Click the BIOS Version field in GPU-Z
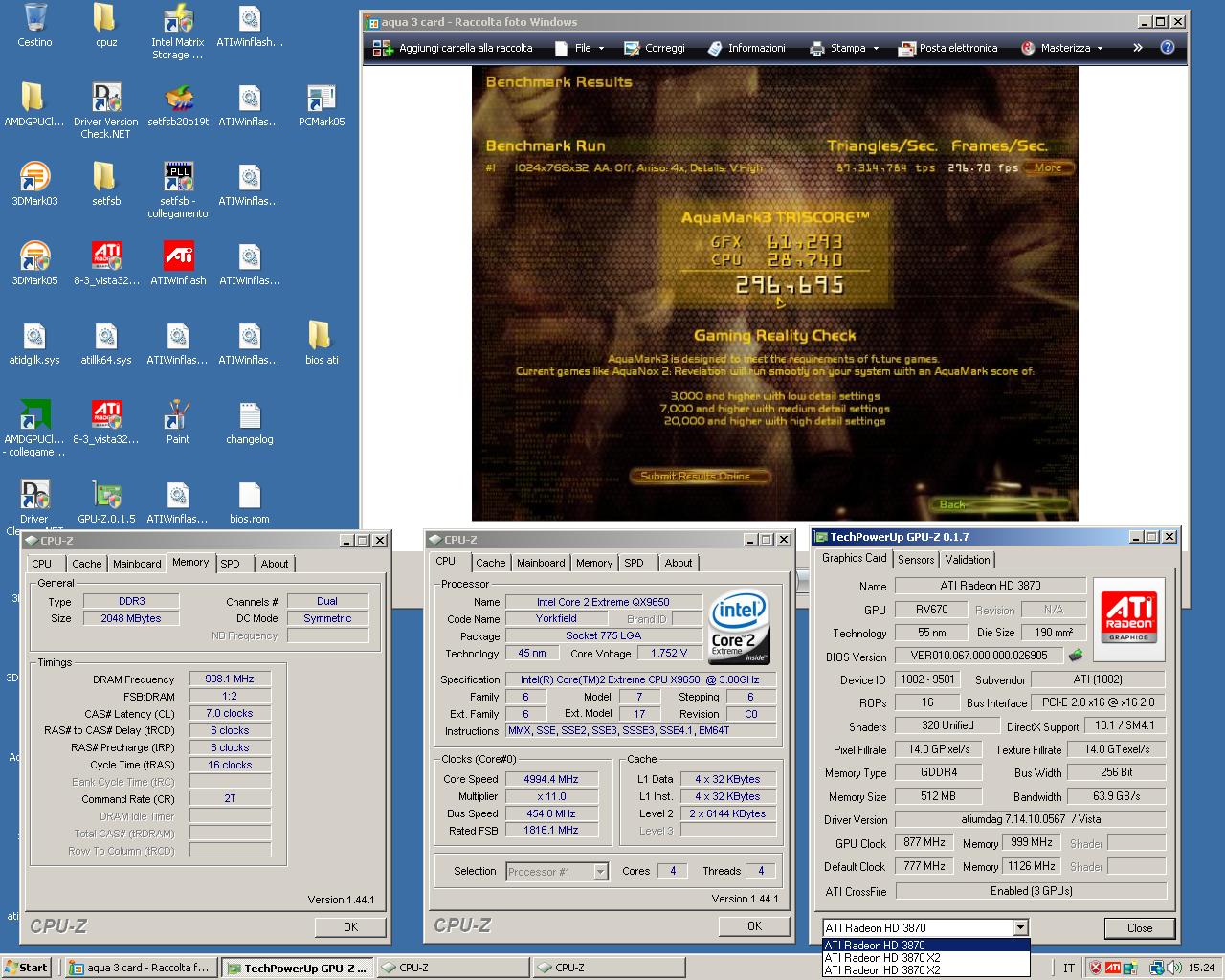1225x980 pixels. pos(978,656)
